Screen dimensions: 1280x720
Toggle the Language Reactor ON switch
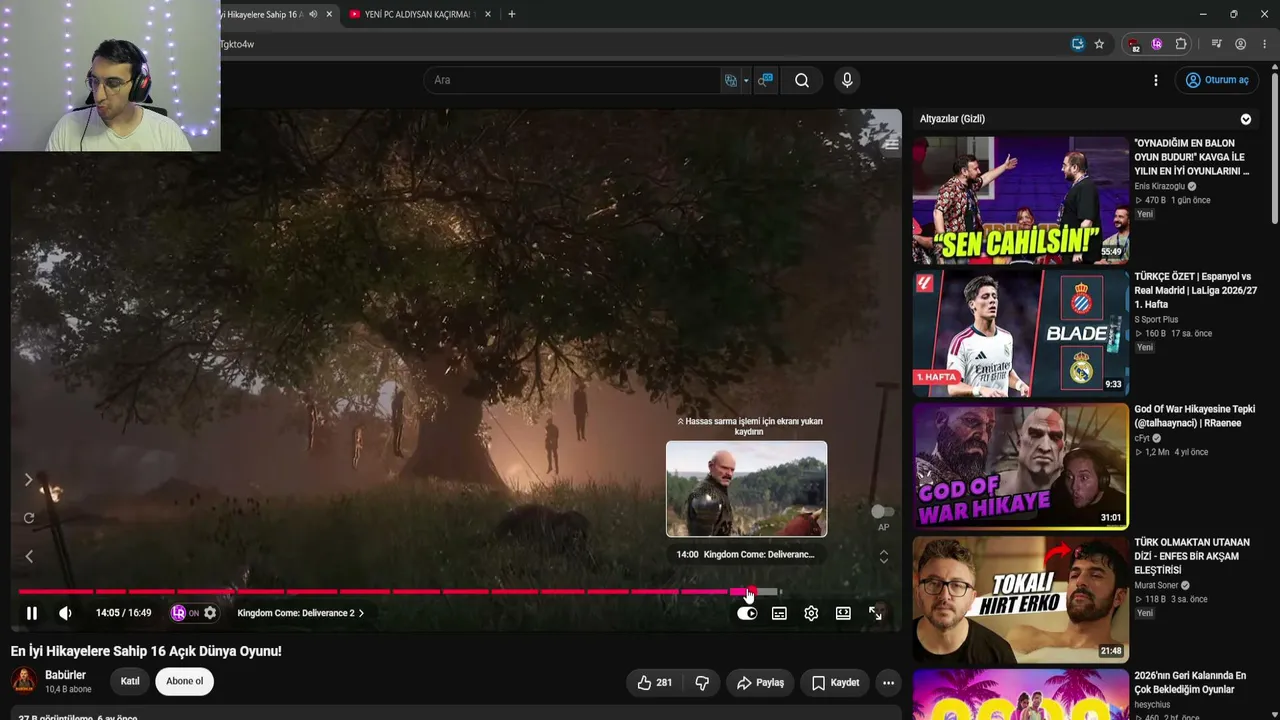click(x=185, y=613)
